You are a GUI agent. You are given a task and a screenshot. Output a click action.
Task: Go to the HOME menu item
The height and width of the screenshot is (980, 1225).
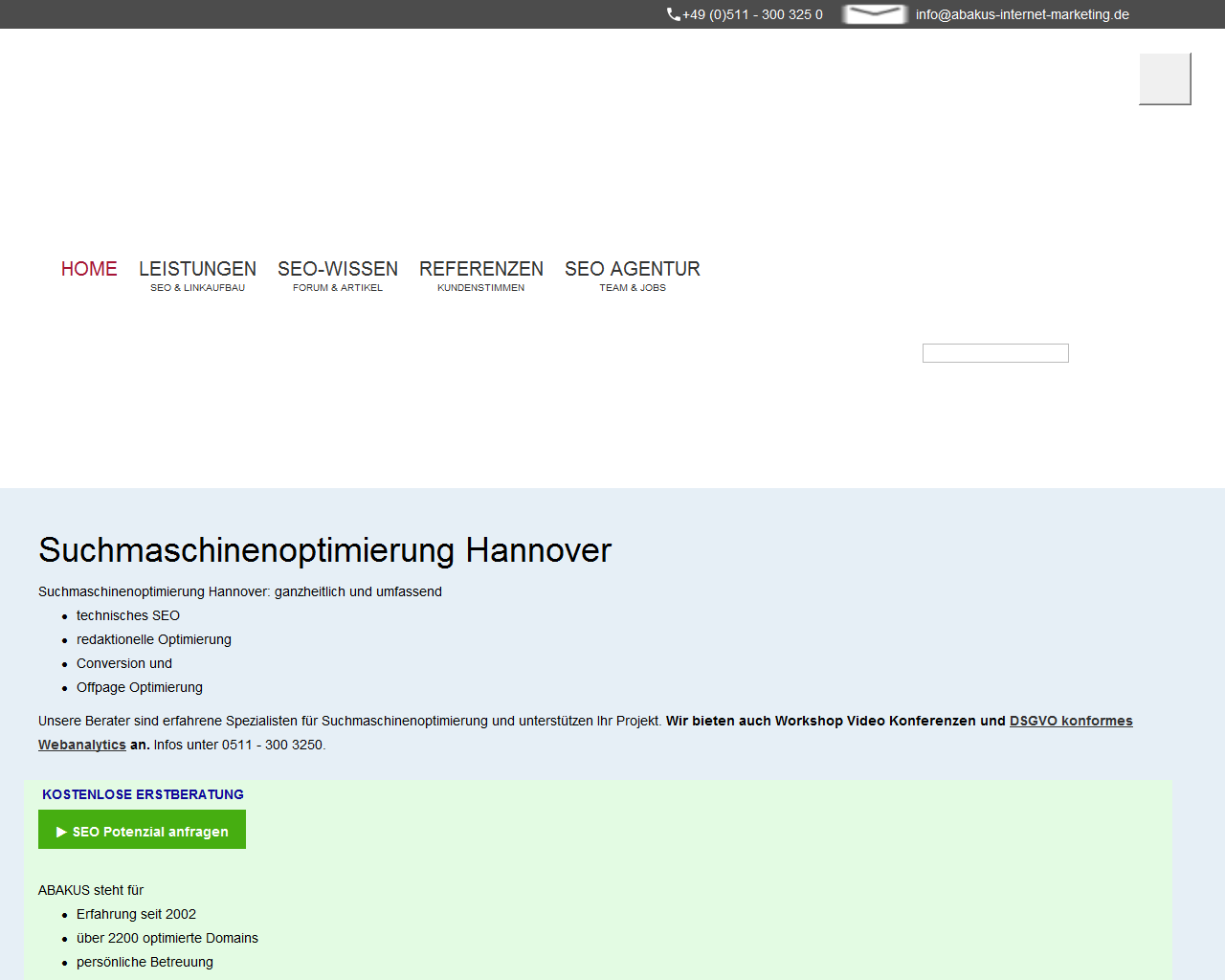click(x=89, y=269)
